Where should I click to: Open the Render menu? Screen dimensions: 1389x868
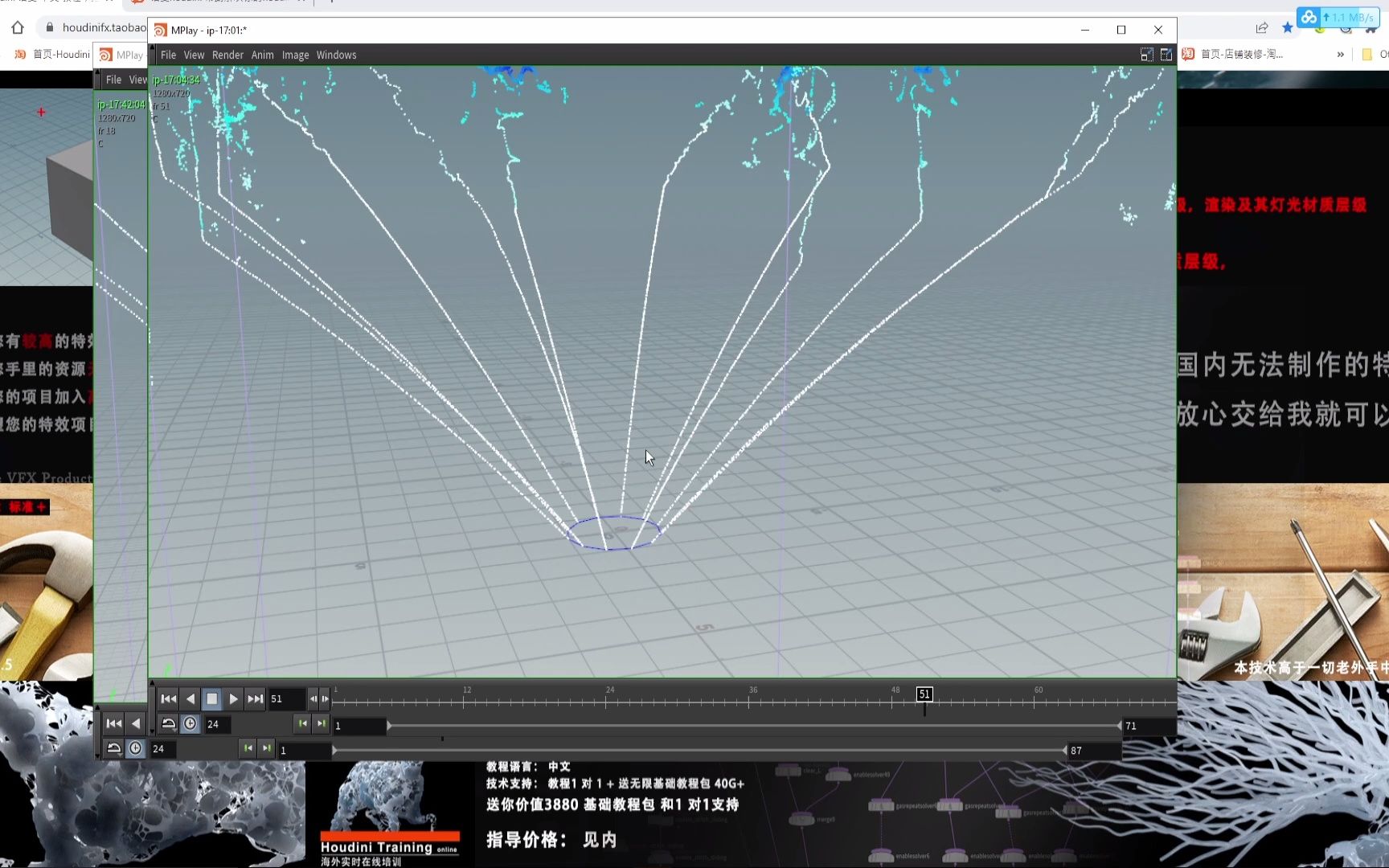coord(227,55)
